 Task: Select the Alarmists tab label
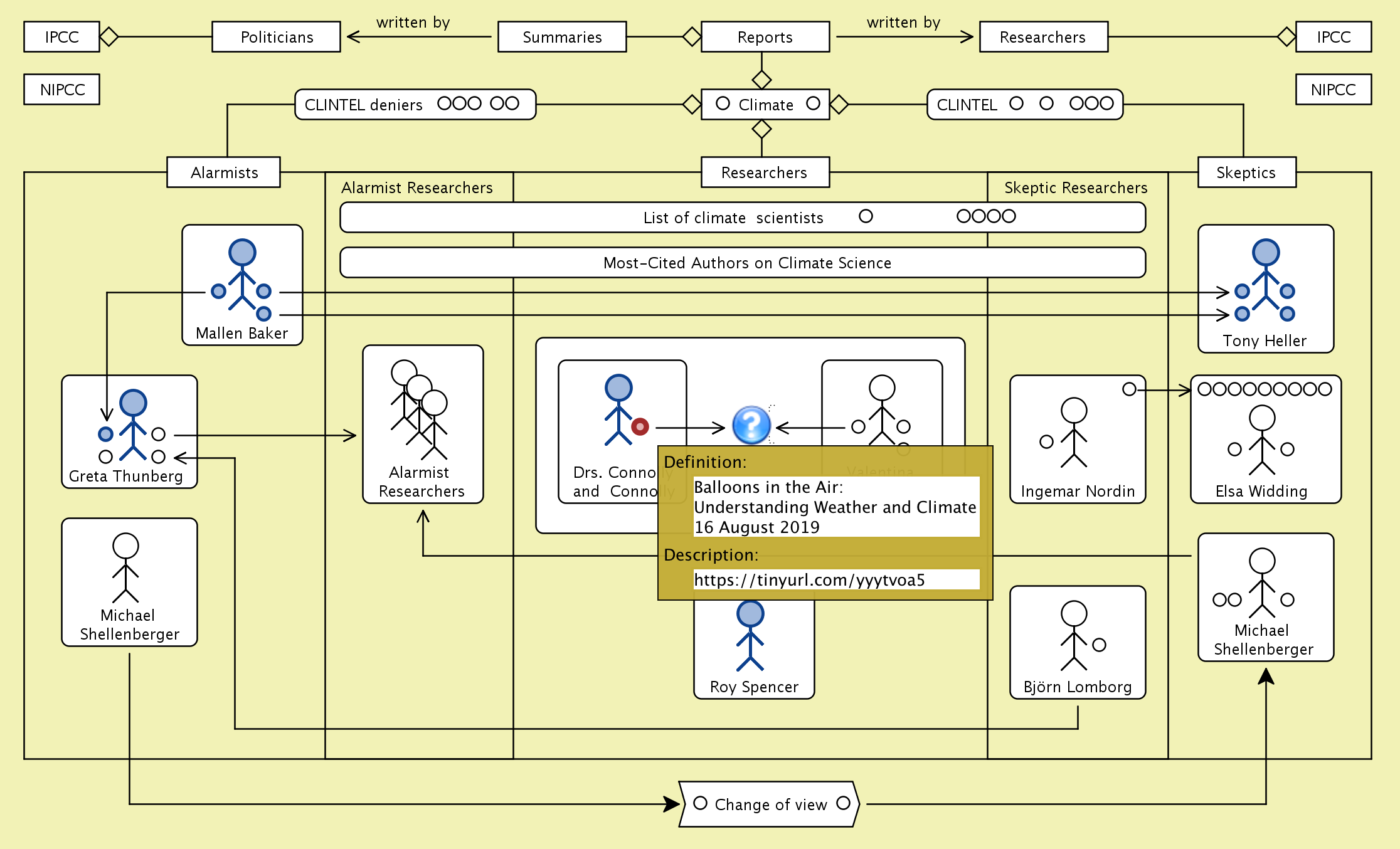(224, 172)
